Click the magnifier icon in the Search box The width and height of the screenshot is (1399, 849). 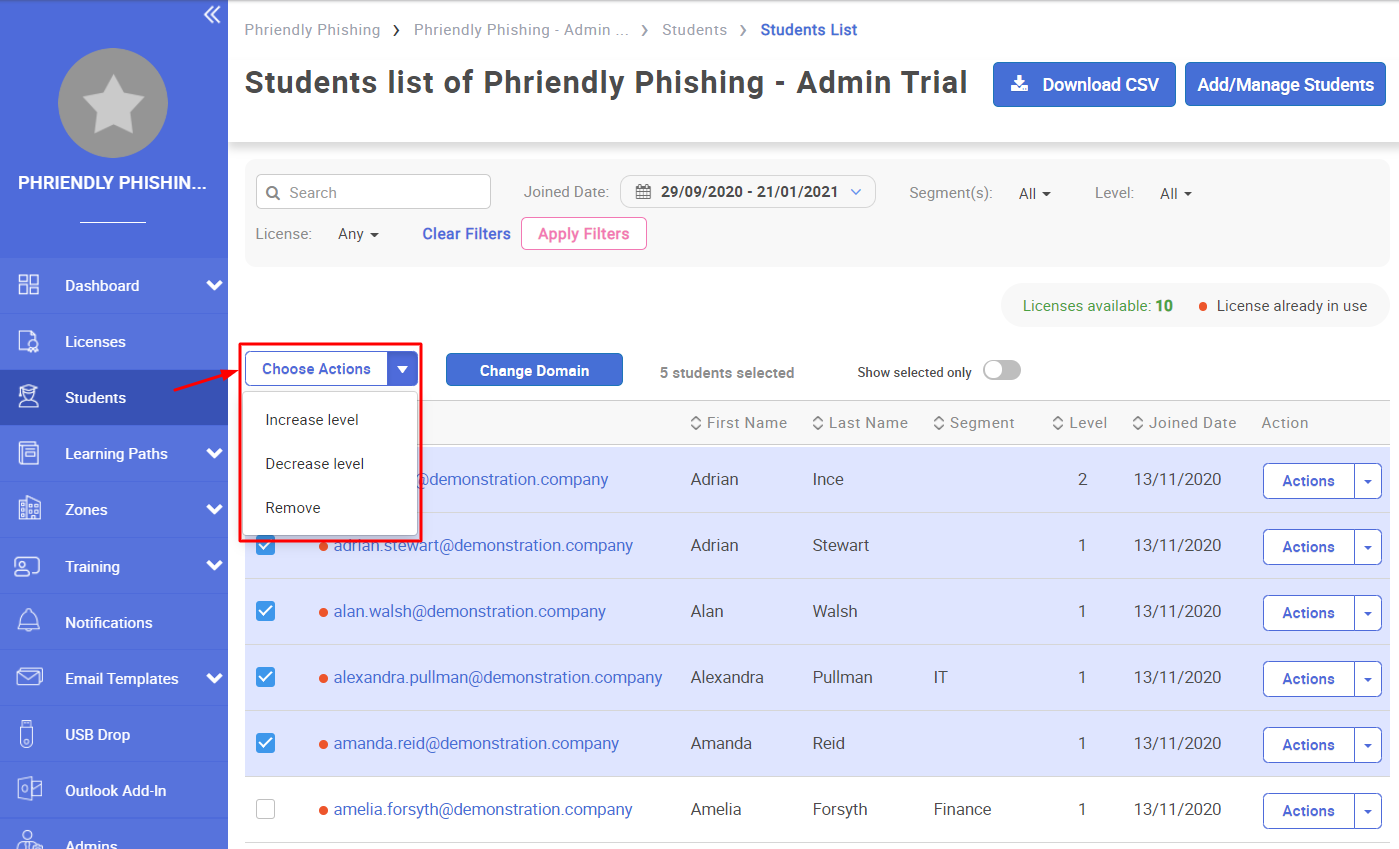(x=274, y=193)
